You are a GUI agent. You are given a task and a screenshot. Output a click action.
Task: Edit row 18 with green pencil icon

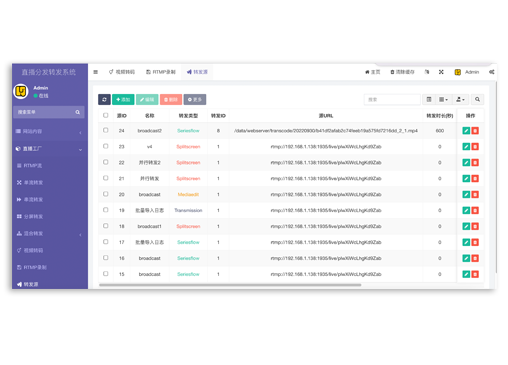466,226
